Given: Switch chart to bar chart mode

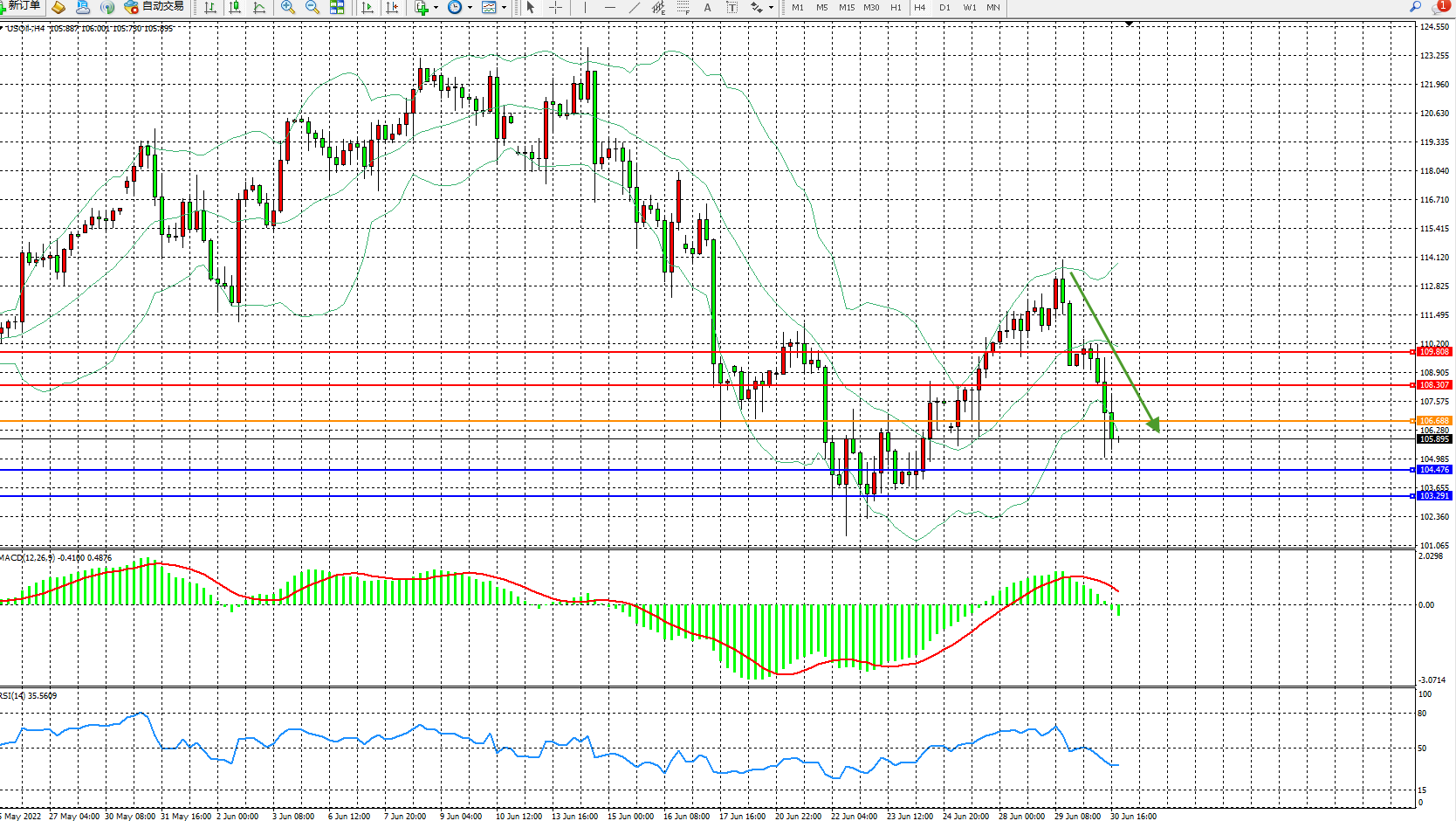Looking at the screenshot, I should (x=210, y=8).
